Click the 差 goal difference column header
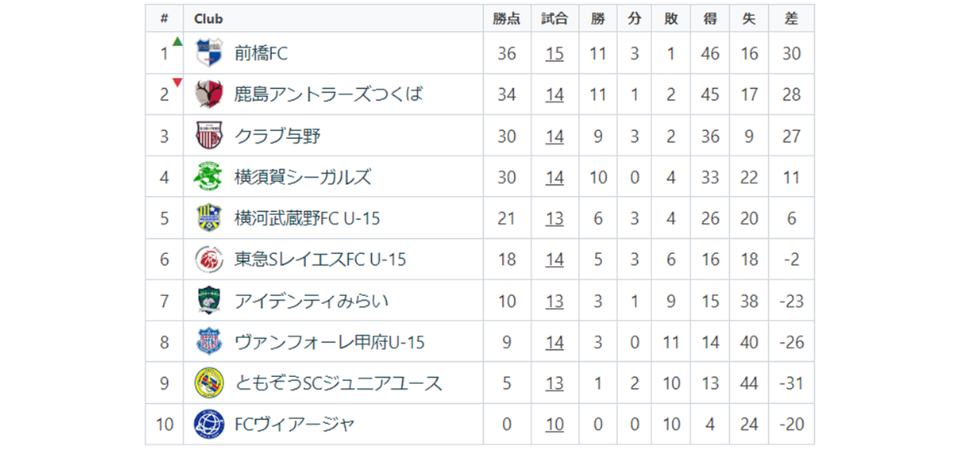960x450 pixels. pos(792,18)
